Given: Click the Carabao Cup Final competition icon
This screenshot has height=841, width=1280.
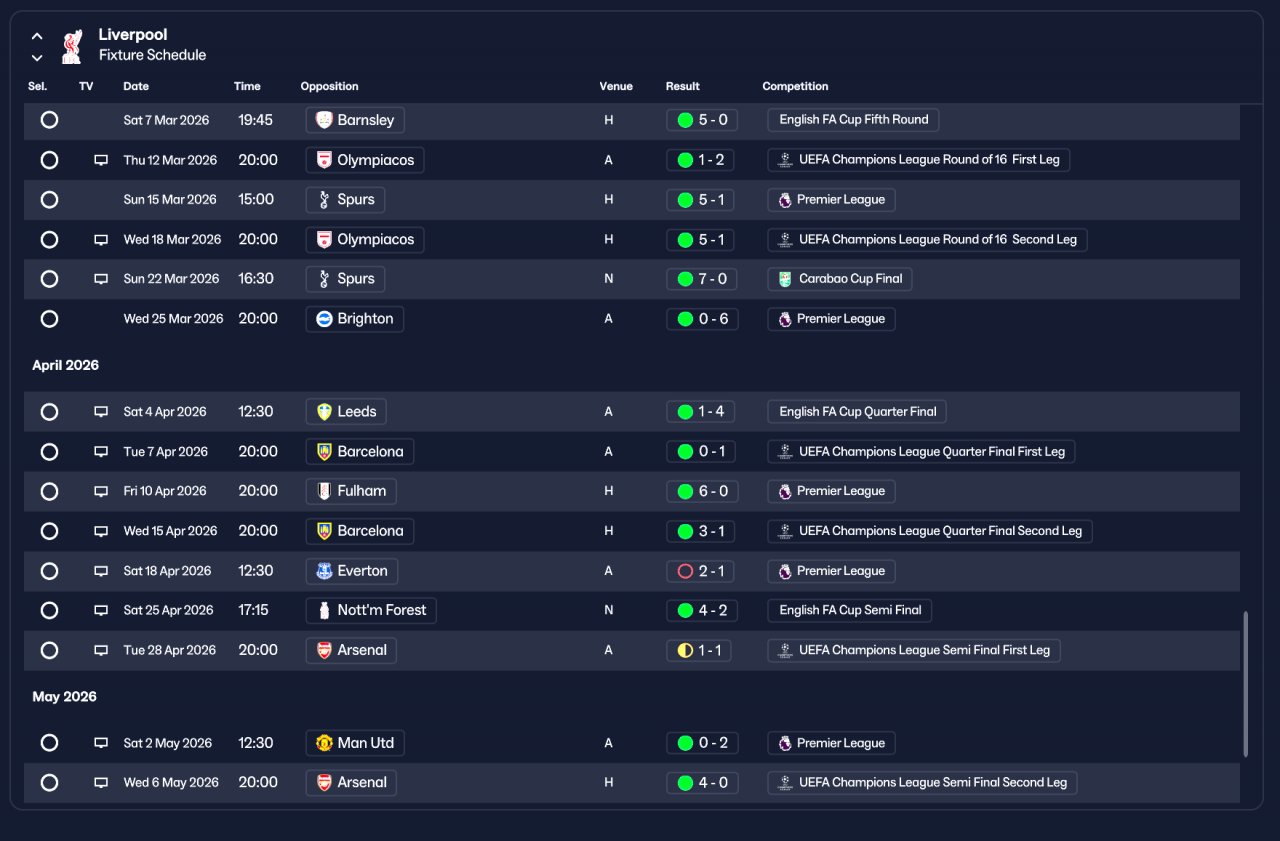Looking at the screenshot, I should tap(785, 279).
